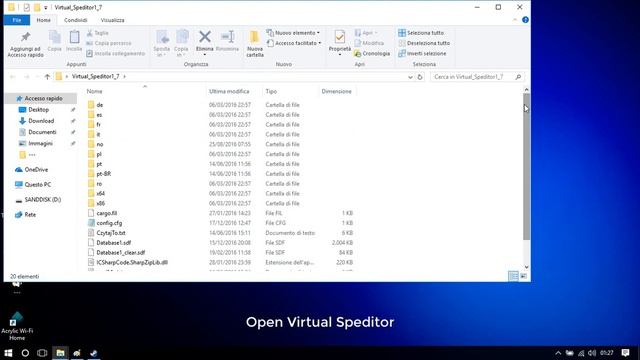Select the x64 folder
This screenshot has width=640, height=360.
pyautogui.click(x=100, y=193)
